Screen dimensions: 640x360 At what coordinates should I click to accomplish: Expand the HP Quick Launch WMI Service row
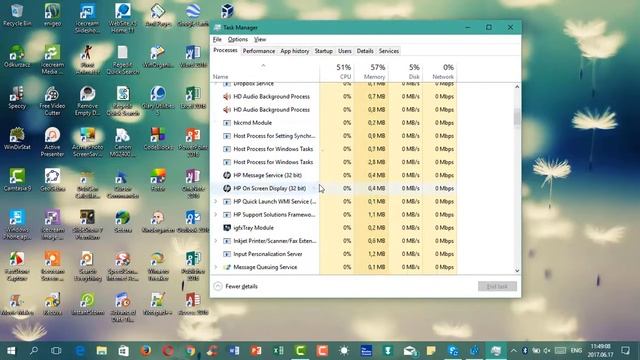point(216,201)
